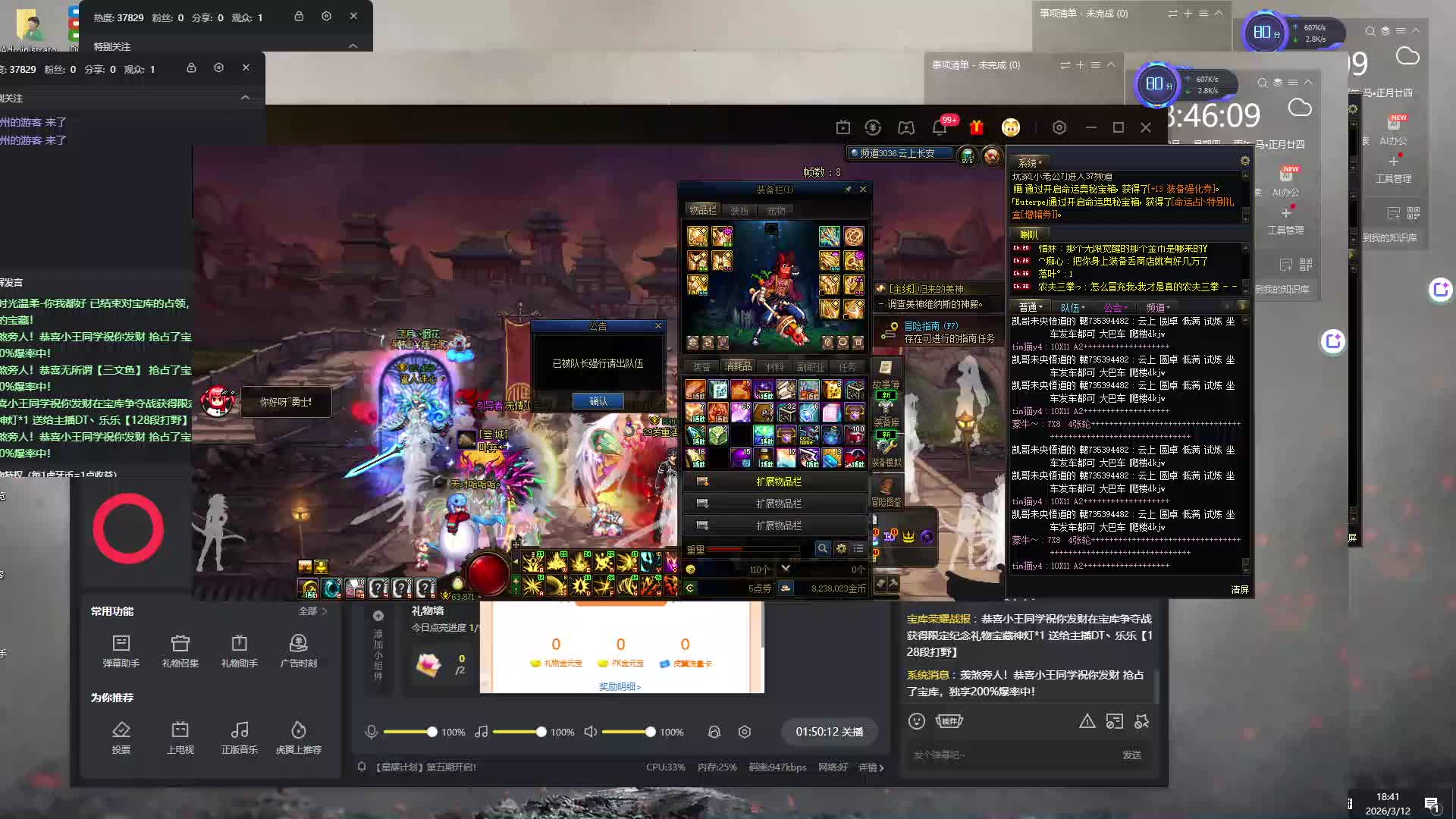Click 确认 in the 公告 dialog
The image size is (1456, 819).
pos(598,401)
